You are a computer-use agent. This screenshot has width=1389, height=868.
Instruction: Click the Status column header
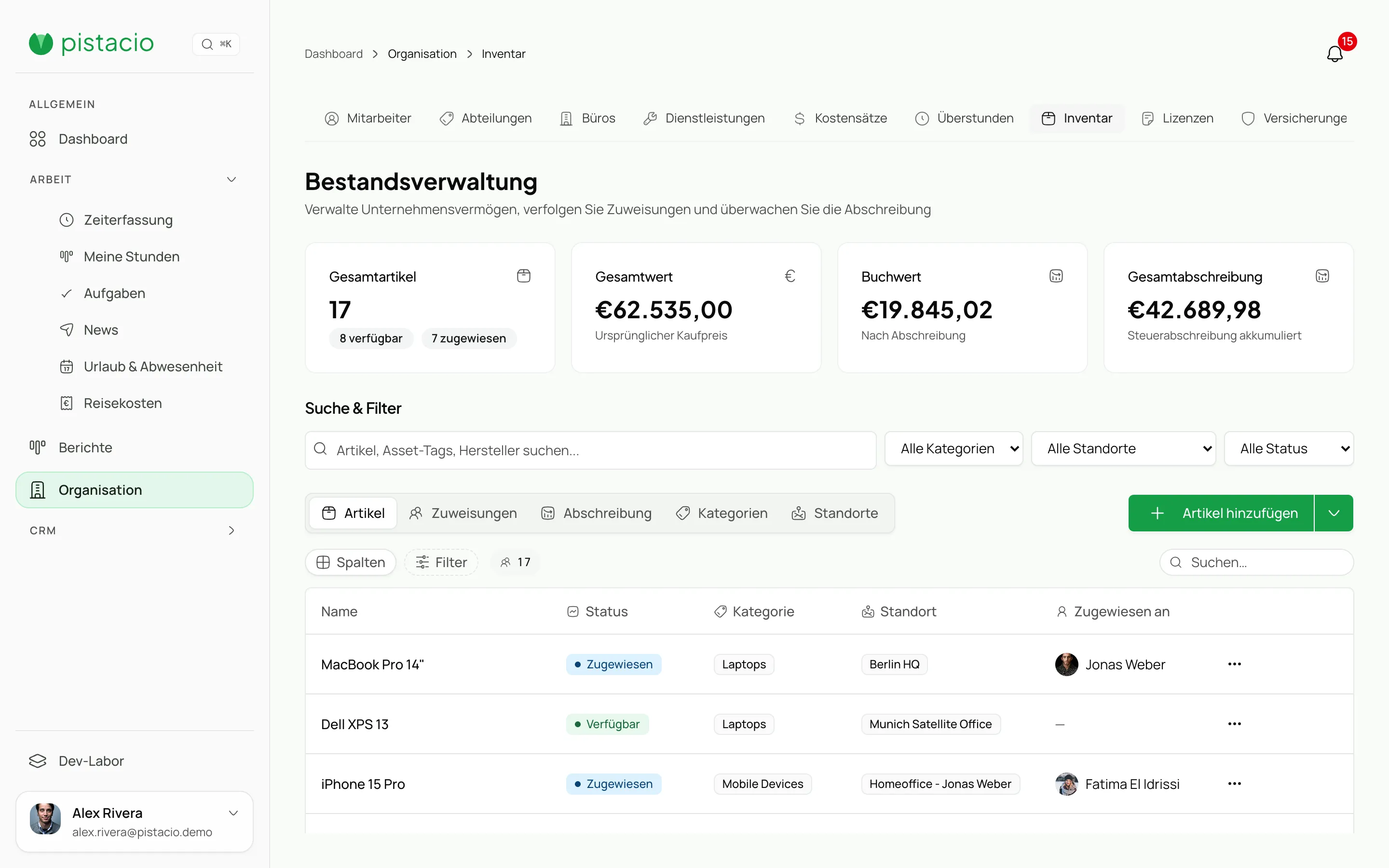coord(598,612)
